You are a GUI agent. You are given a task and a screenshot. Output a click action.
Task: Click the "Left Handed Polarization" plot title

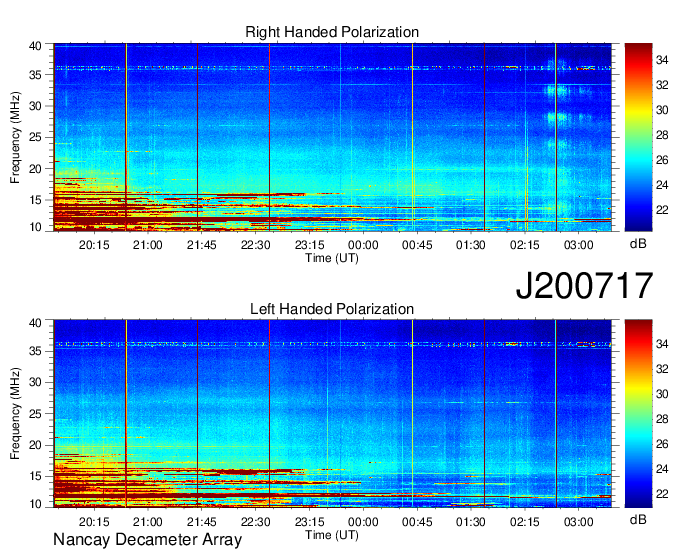tap(332, 309)
